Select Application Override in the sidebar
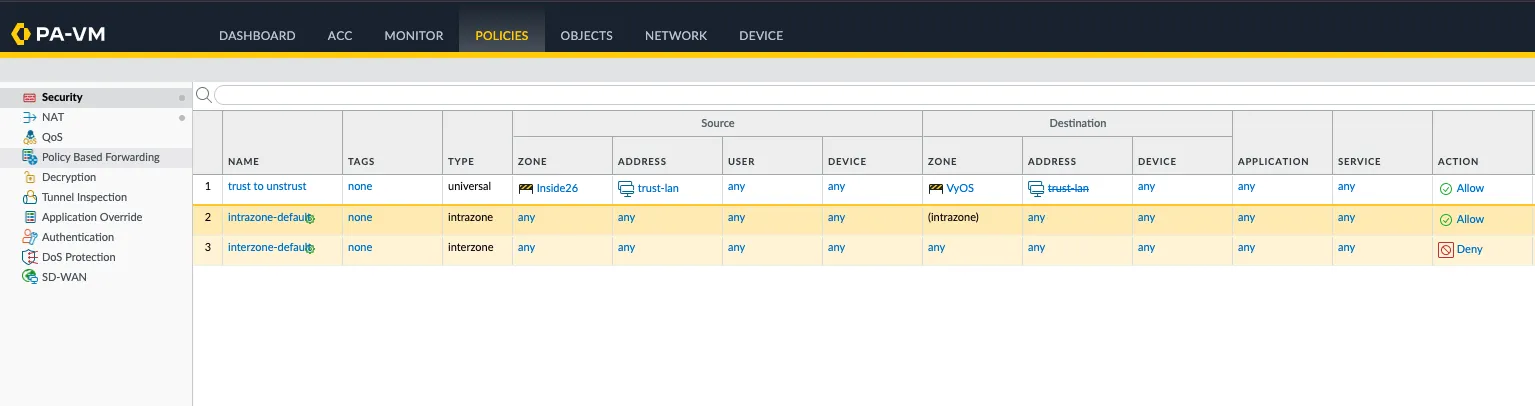This screenshot has height=406, width=1535. 92,217
